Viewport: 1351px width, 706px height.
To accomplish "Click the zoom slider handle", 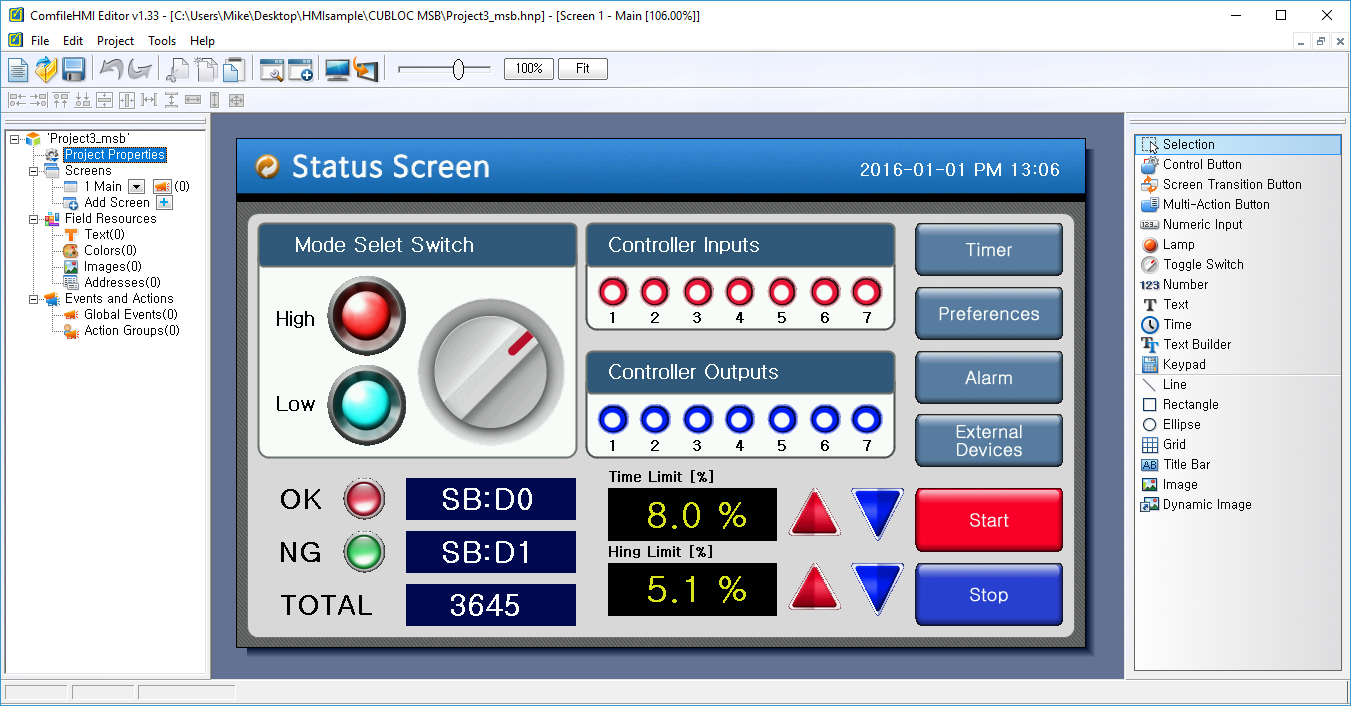I will click(458, 69).
